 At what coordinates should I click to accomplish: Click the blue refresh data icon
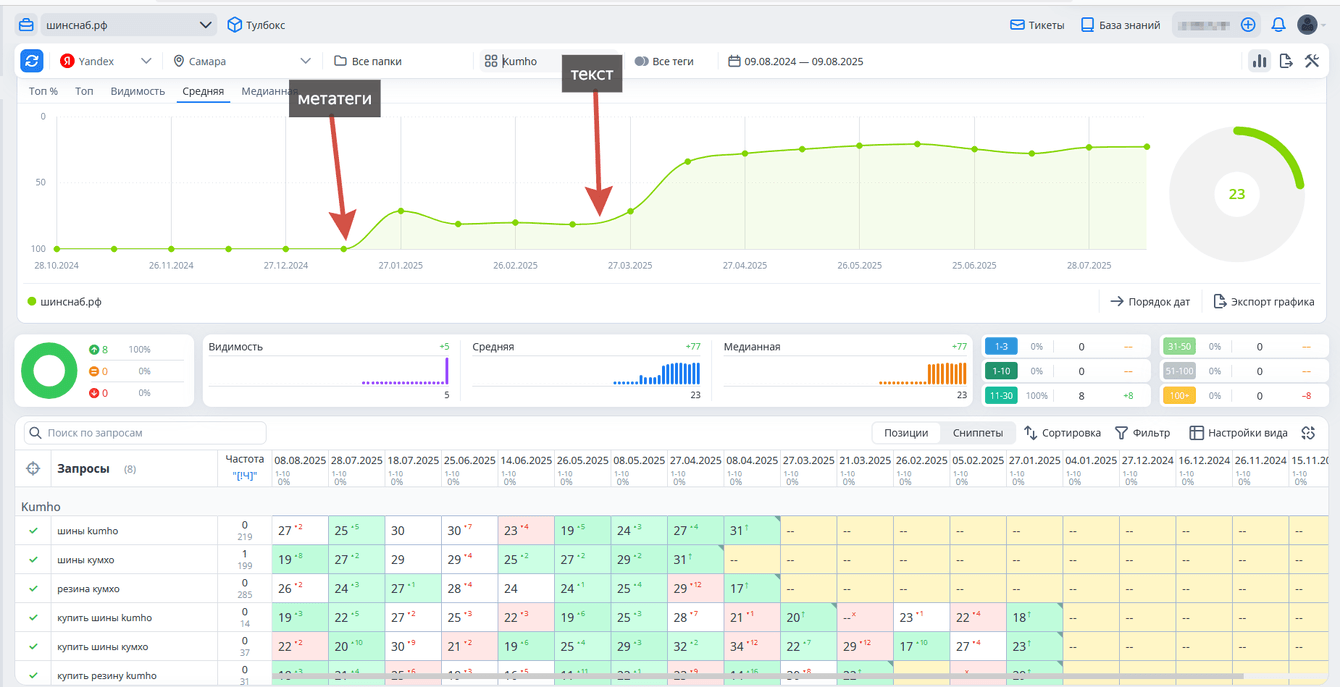pos(32,61)
